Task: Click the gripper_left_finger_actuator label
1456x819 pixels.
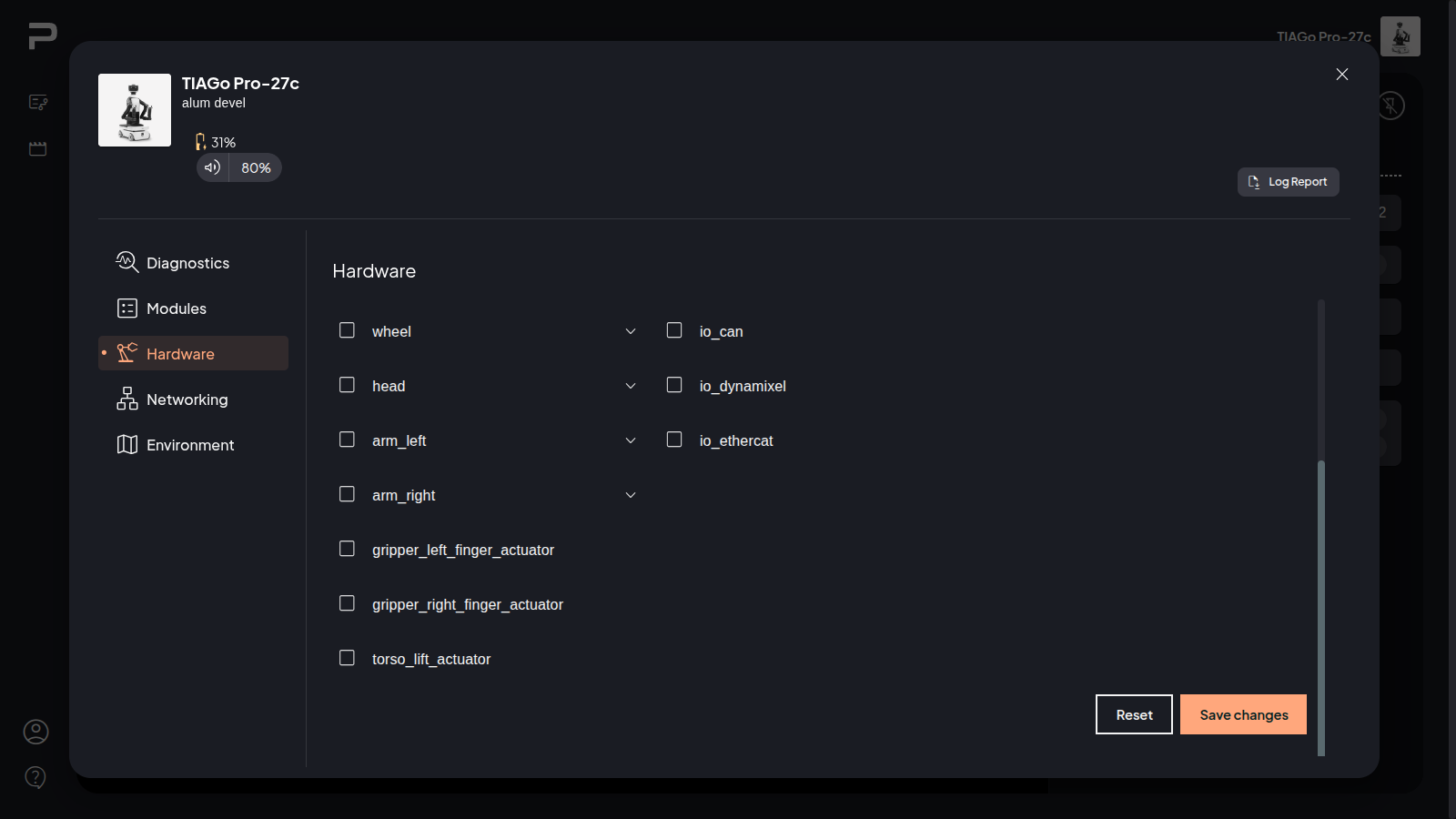Action: tap(463, 550)
